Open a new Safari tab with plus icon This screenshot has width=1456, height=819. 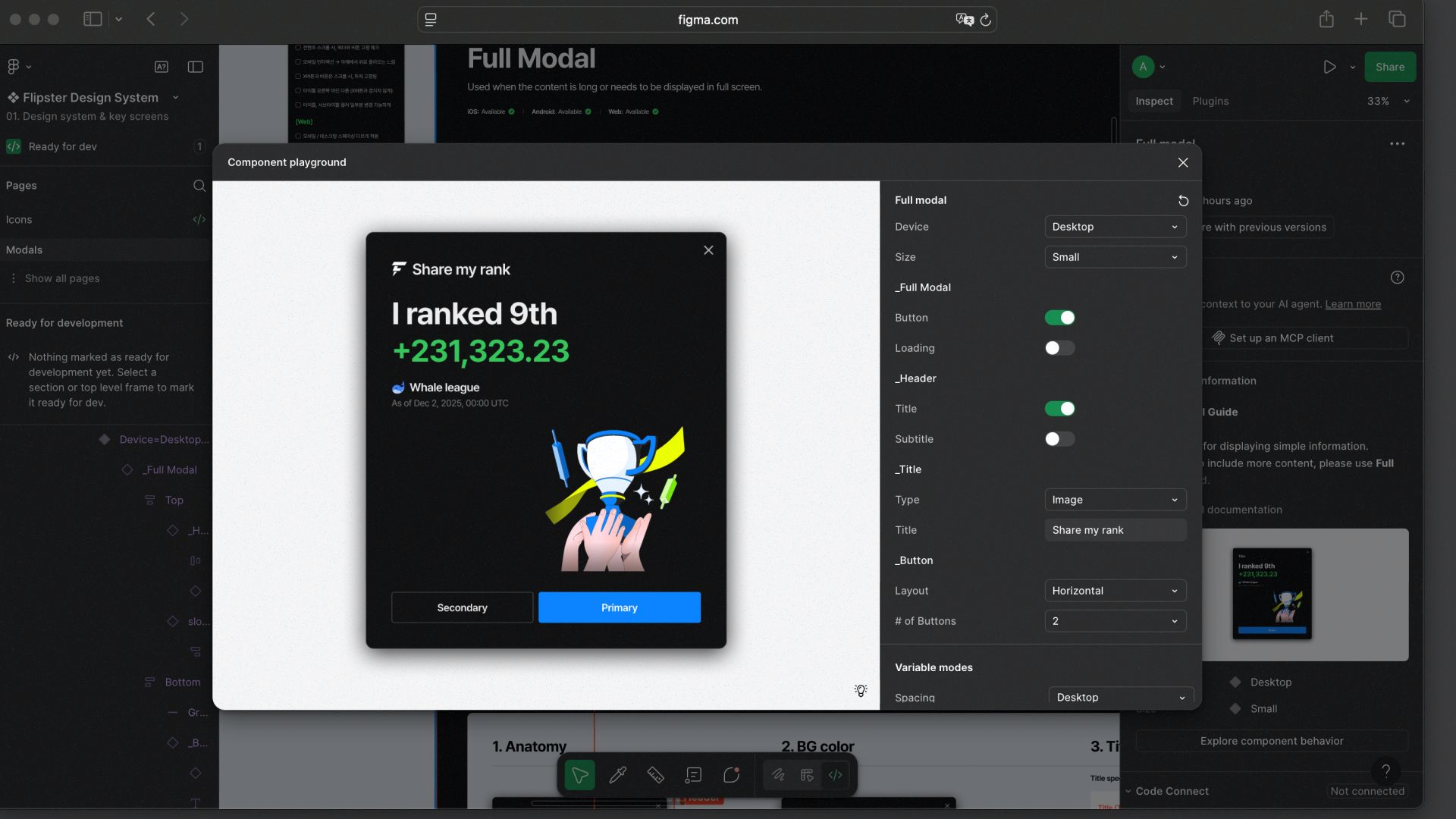tap(1361, 19)
